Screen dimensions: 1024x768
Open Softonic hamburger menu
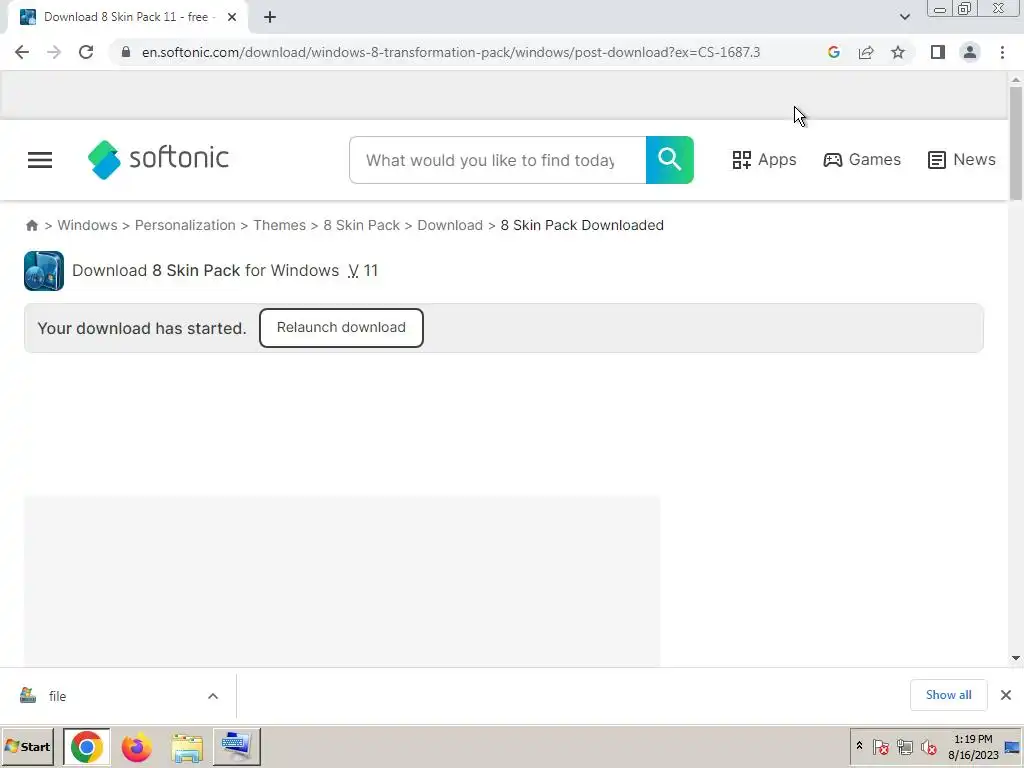coord(40,160)
